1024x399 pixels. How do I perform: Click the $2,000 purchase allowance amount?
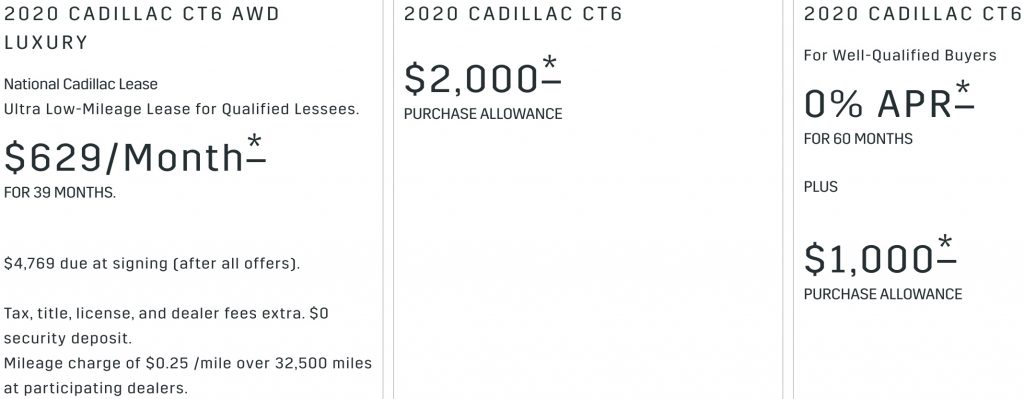[x=471, y=78]
